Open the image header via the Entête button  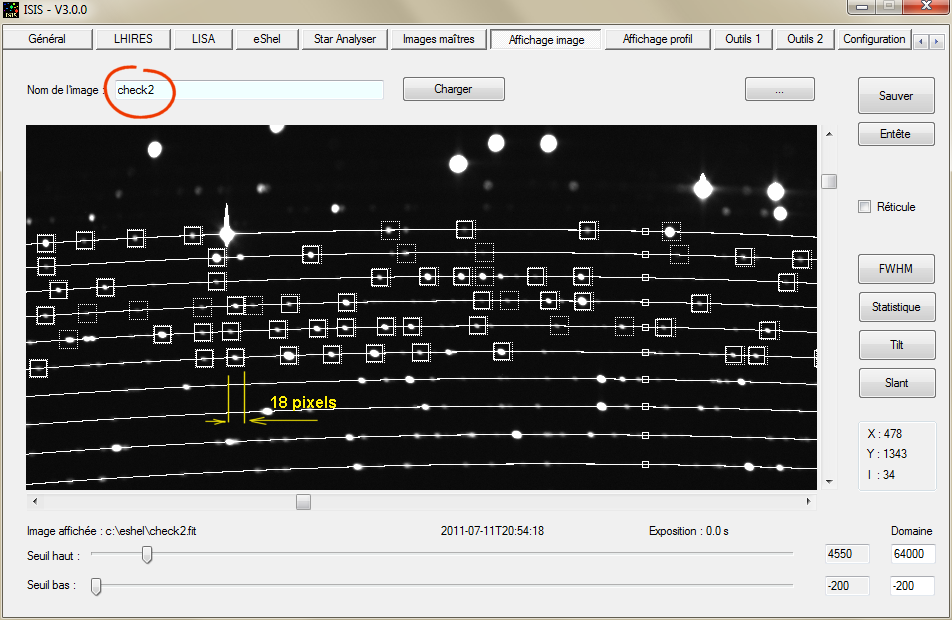895,133
